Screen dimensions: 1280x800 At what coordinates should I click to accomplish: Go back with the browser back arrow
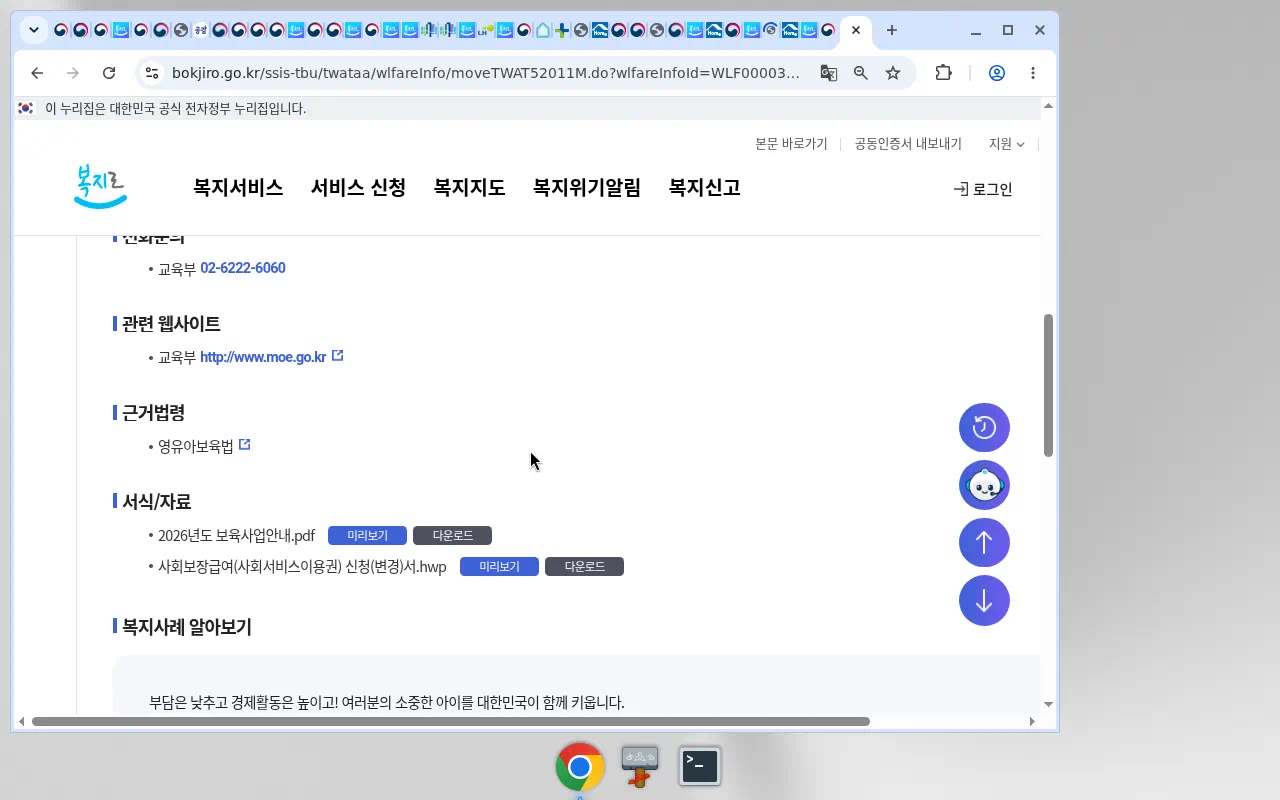[37, 73]
